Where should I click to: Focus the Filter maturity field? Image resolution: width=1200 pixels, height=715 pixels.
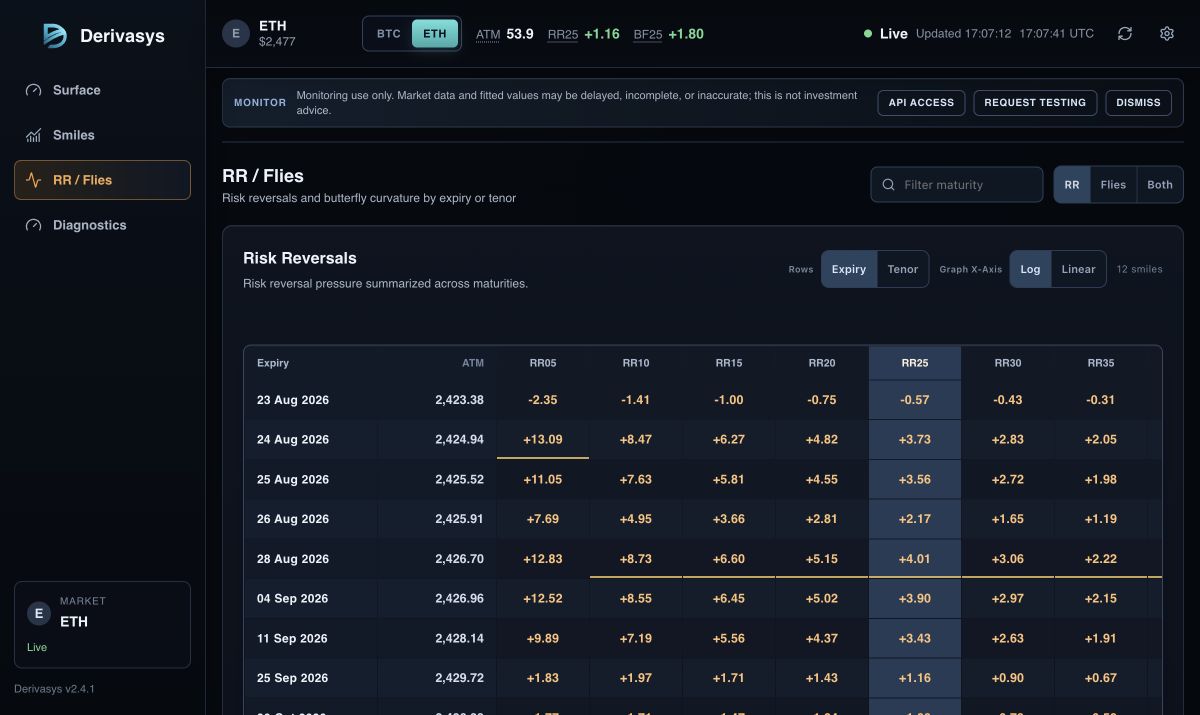pyautogui.click(x=957, y=185)
